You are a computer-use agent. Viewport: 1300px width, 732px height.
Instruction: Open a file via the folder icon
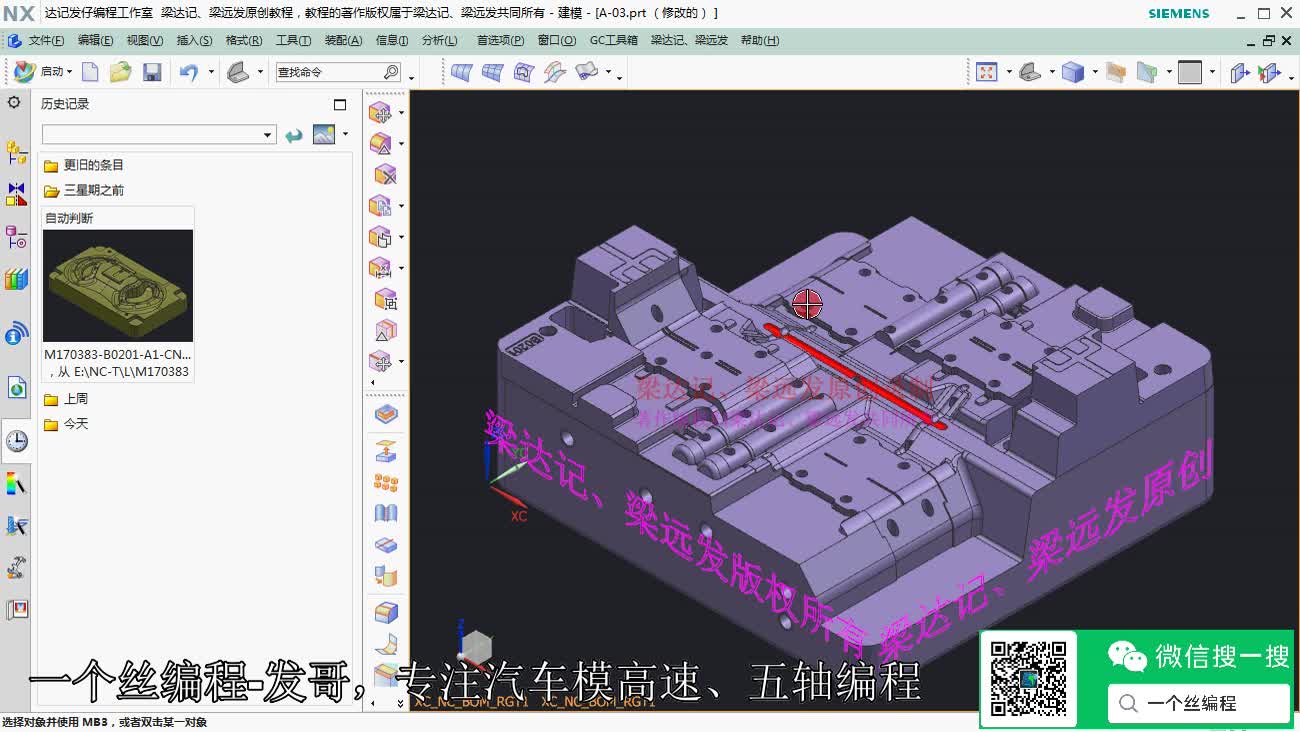pyautogui.click(x=121, y=72)
